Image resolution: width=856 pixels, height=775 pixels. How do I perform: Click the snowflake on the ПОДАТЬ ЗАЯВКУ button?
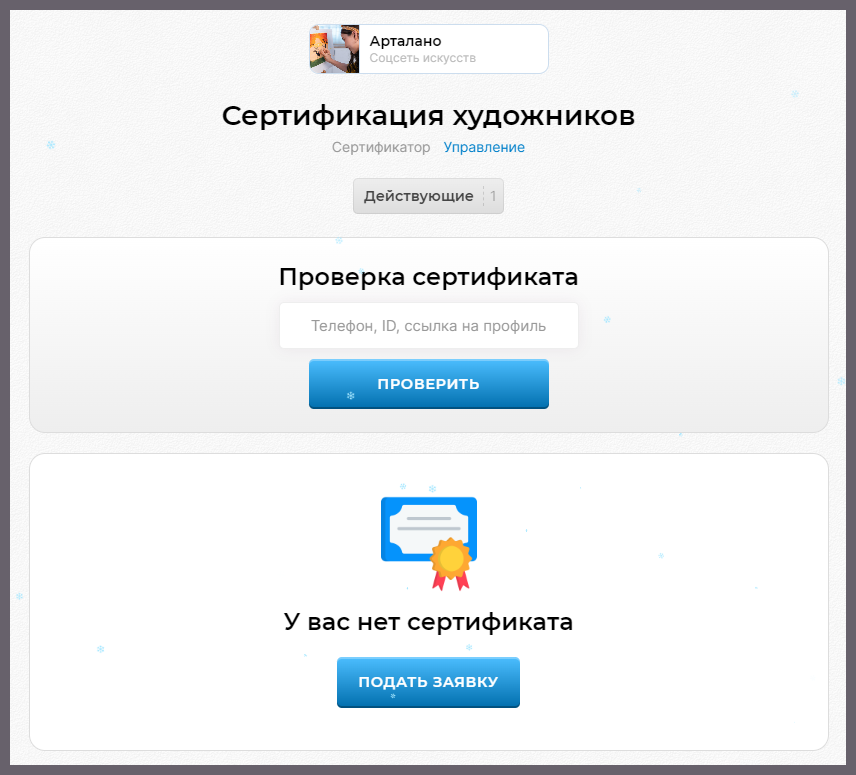tap(393, 696)
